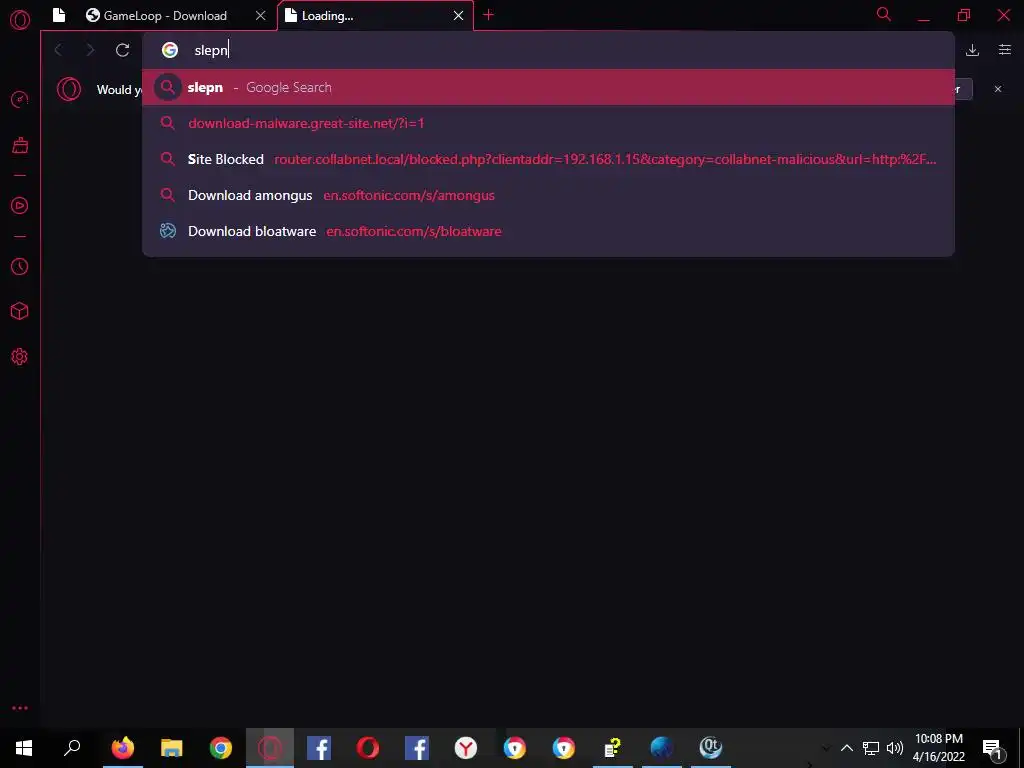Open the Player sidebar icon

20,206
